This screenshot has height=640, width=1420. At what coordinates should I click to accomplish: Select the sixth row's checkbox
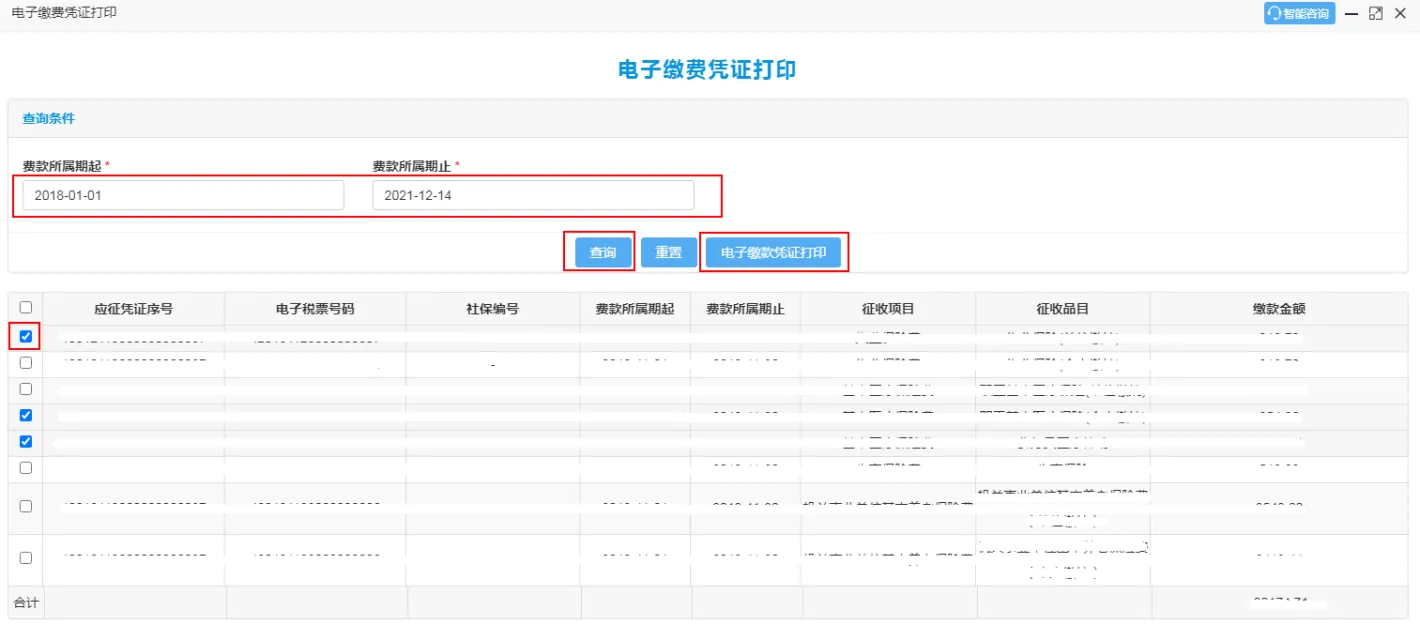pyautogui.click(x=26, y=467)
